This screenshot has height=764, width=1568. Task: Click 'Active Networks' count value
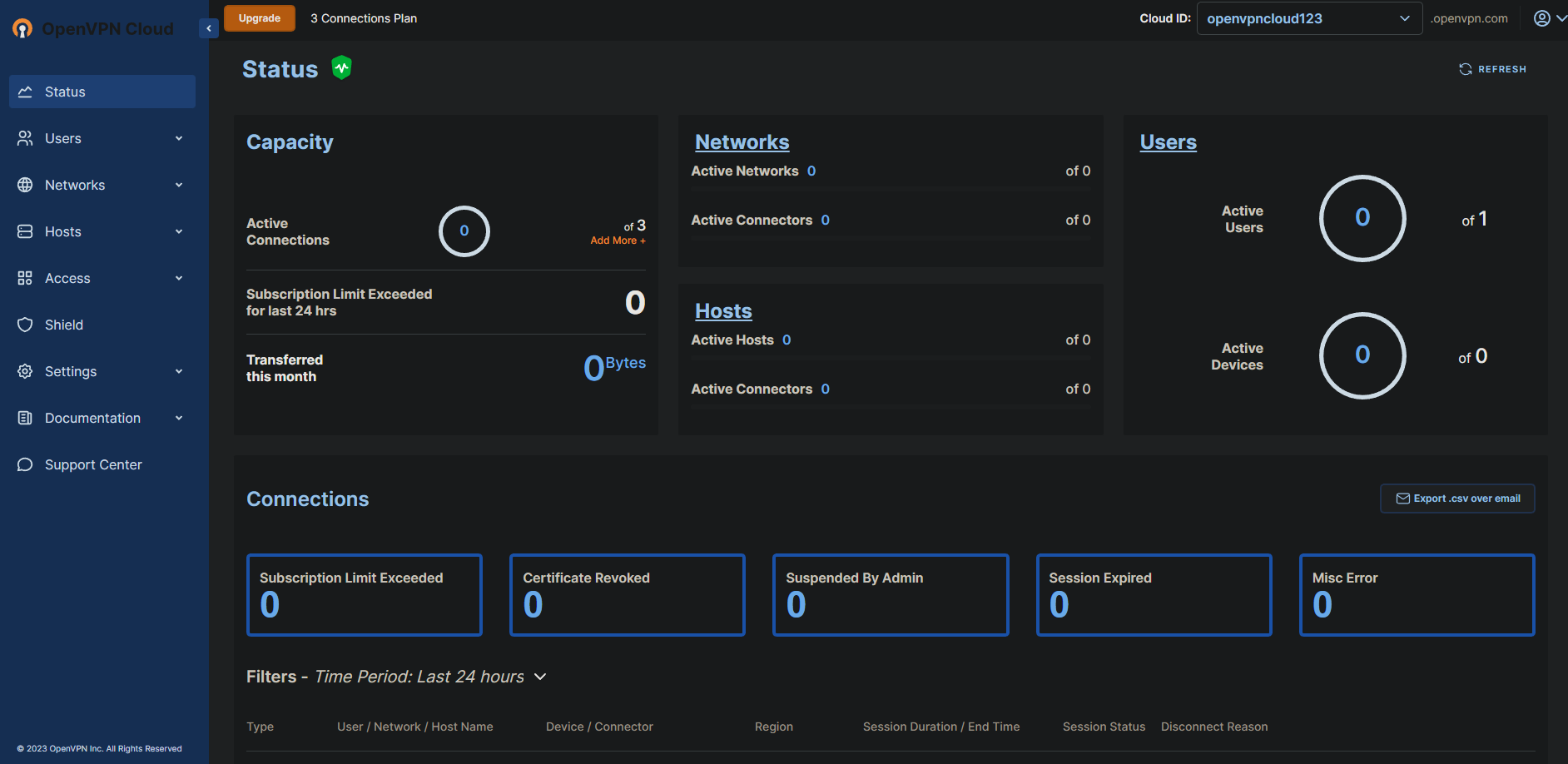click(x=811, y=171)
